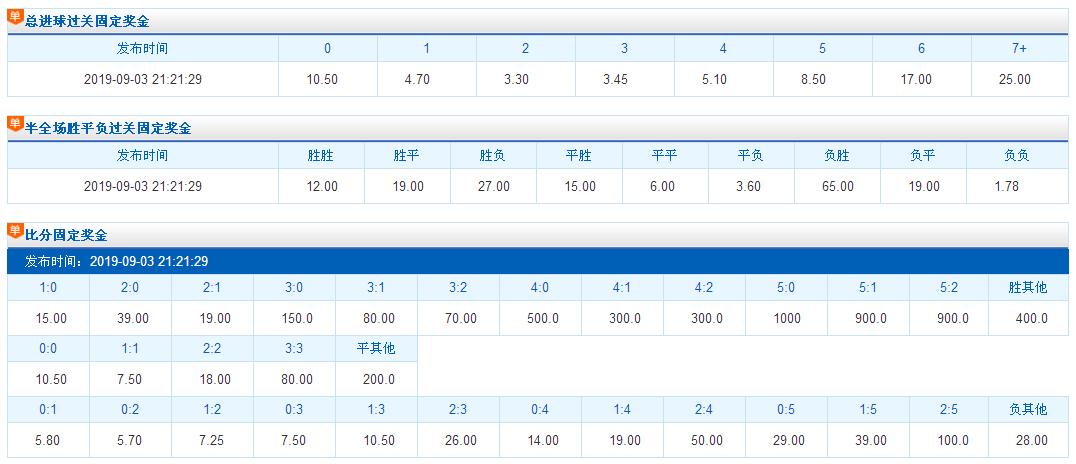This screenshot has width=1076, height=464.
Task: Choose 胜胜 half-full odds 12.00
Action: tap(322, 186)
